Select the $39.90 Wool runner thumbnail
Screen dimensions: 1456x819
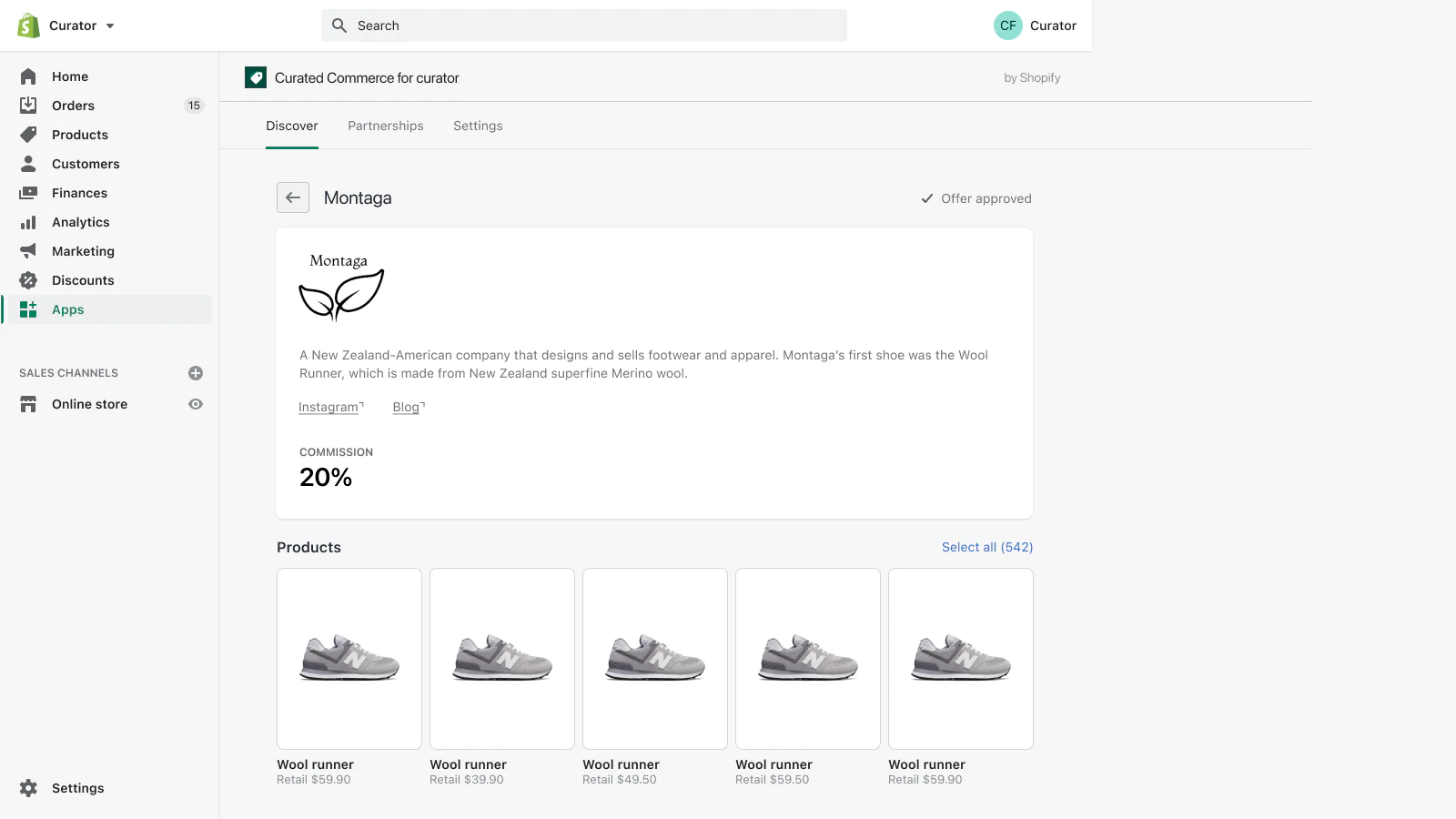502,659
